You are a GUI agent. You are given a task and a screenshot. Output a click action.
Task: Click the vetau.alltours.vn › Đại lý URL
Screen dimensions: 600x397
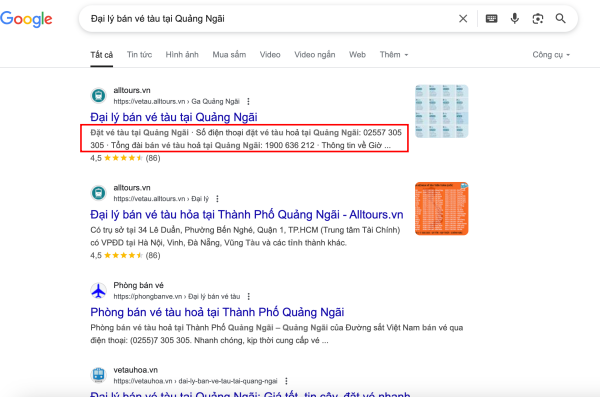pyautogui.click(x=161, y=199)
